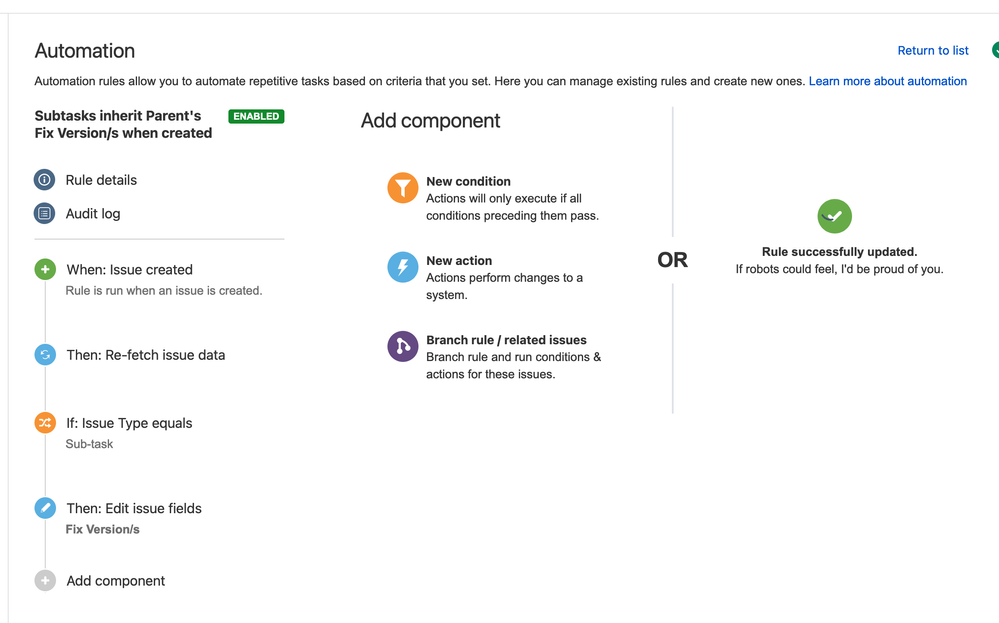Click the grey plus Add component icon
The width and height of the screenshot is (999, 623).
(45, 580)
